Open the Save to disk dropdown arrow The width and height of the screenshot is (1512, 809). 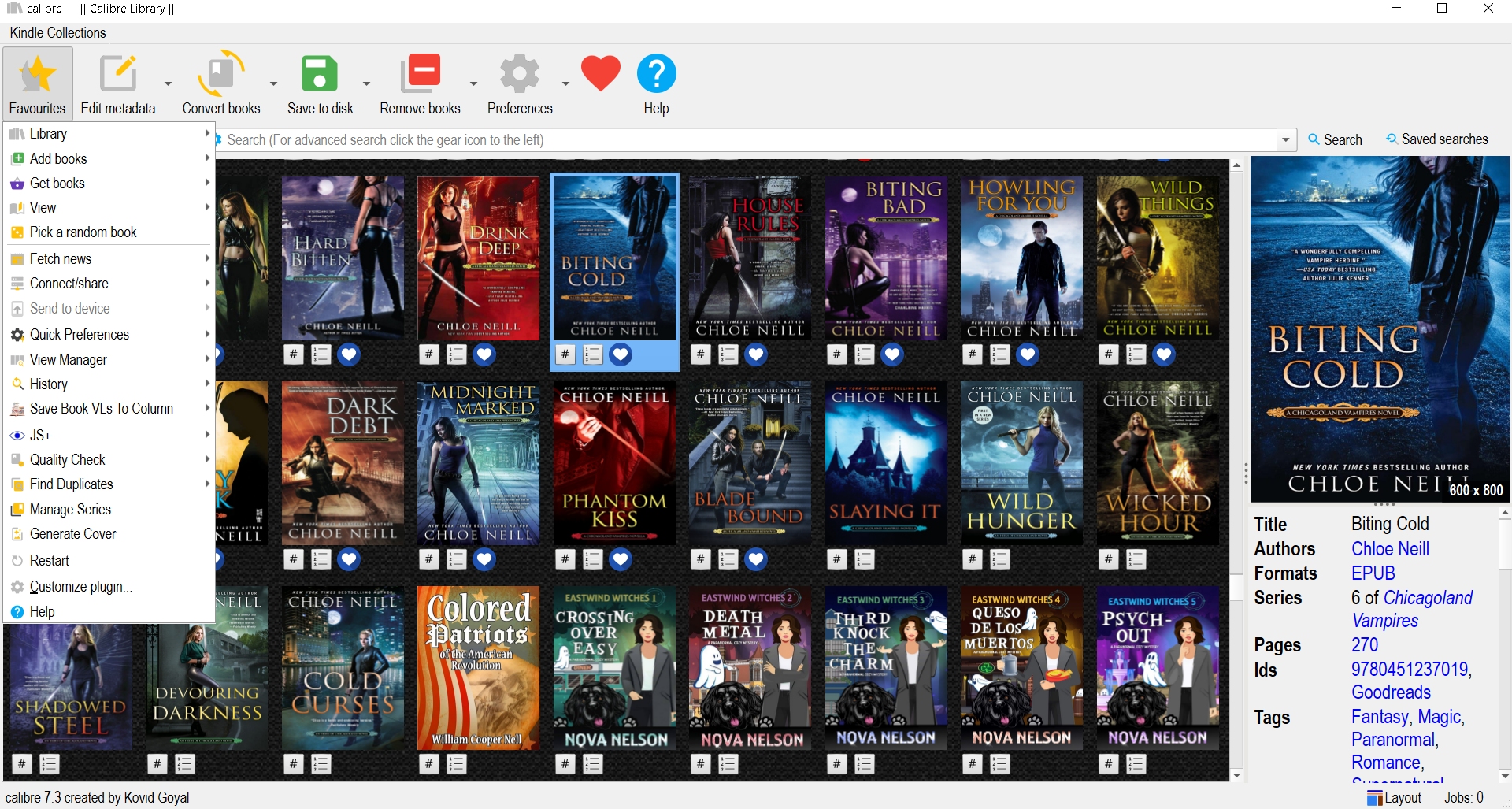[366, 83]
